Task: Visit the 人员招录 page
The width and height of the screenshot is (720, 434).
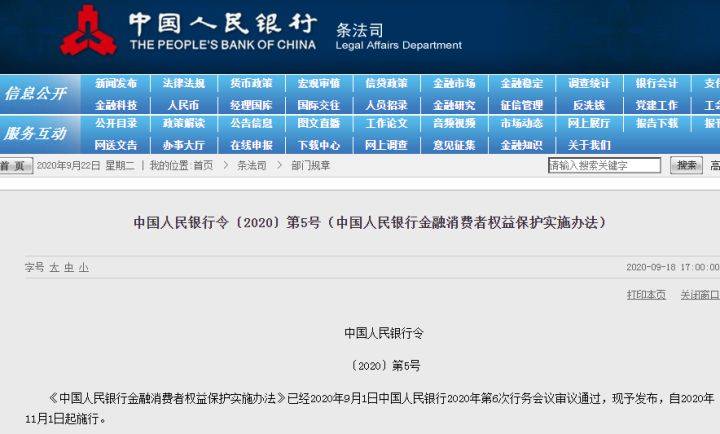Action: 386,105
